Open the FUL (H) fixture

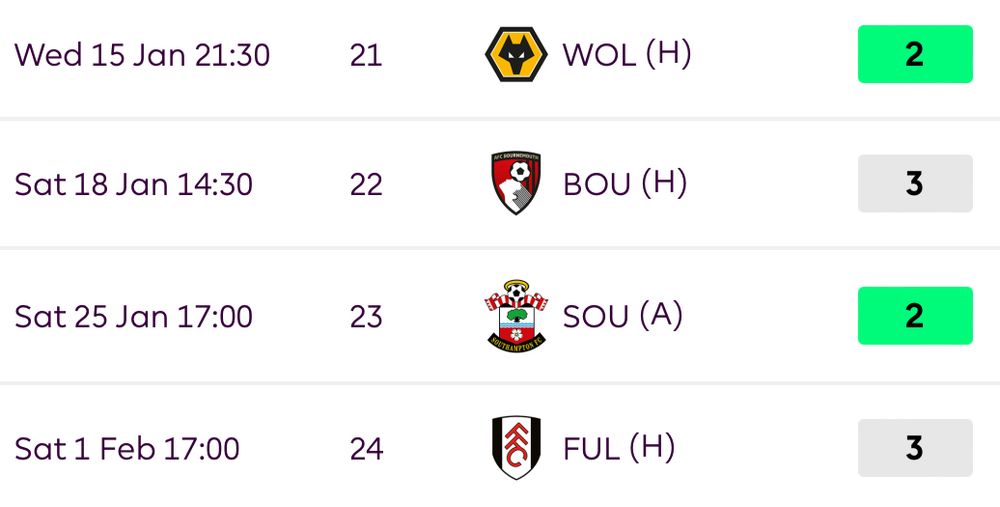[619, 448]
